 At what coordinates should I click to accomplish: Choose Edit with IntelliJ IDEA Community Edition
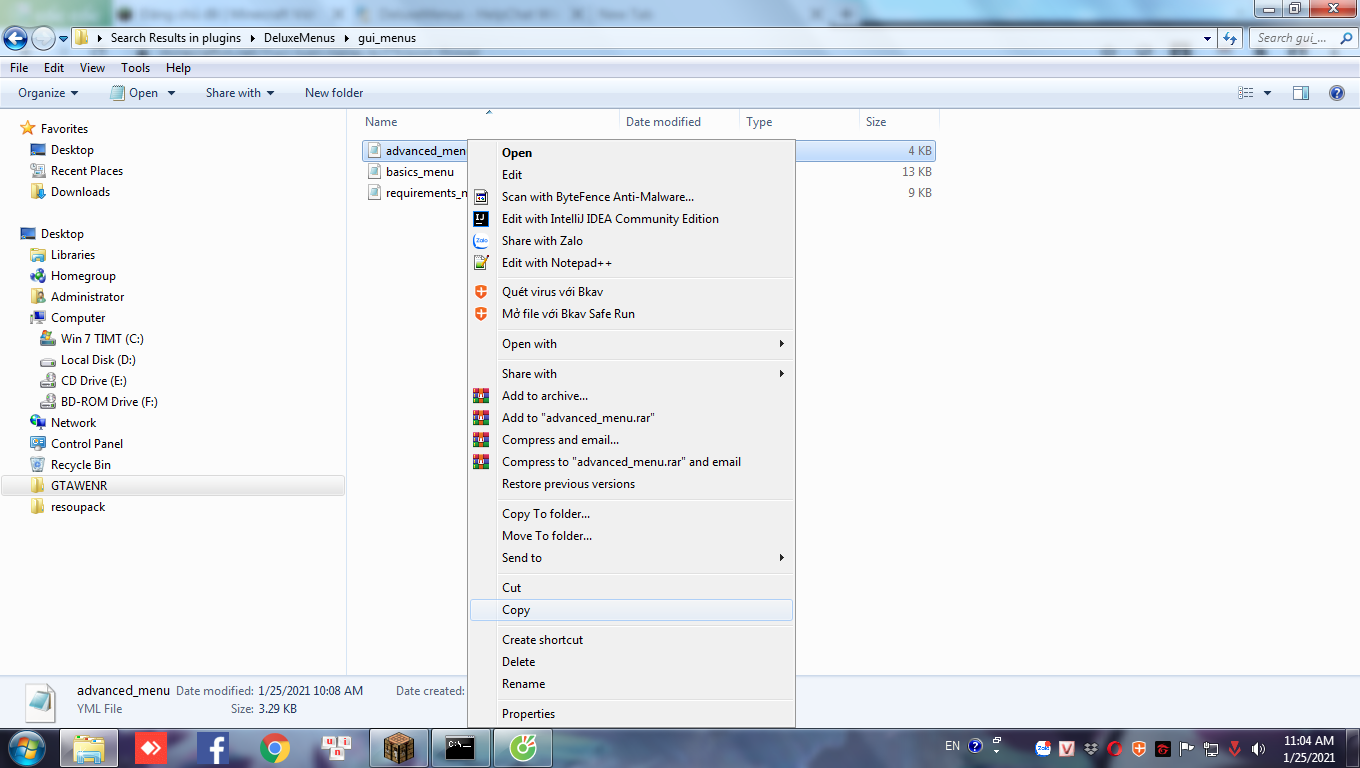631,219
